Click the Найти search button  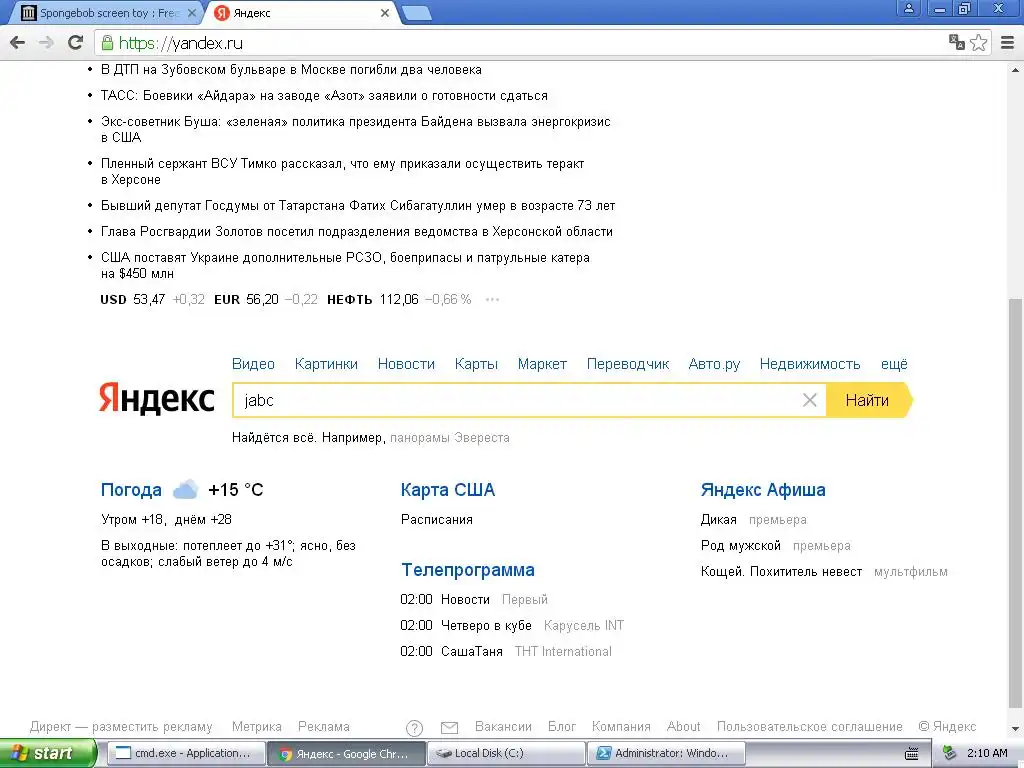pos(867,400)
